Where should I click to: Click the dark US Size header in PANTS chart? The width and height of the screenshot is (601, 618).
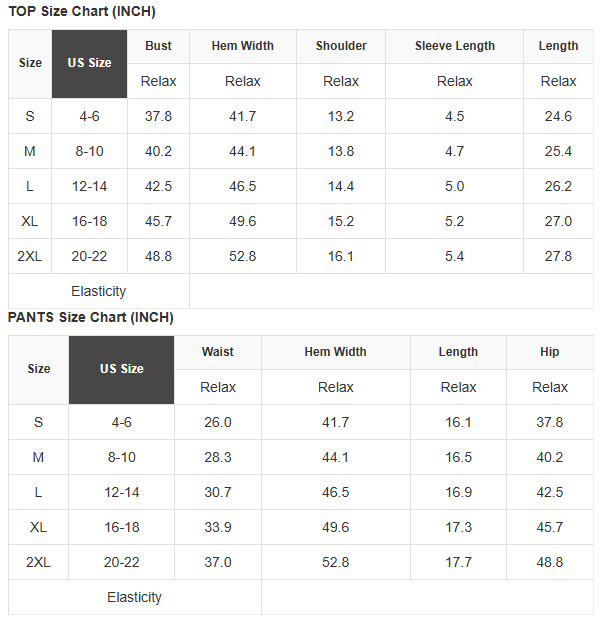[121, 370]
